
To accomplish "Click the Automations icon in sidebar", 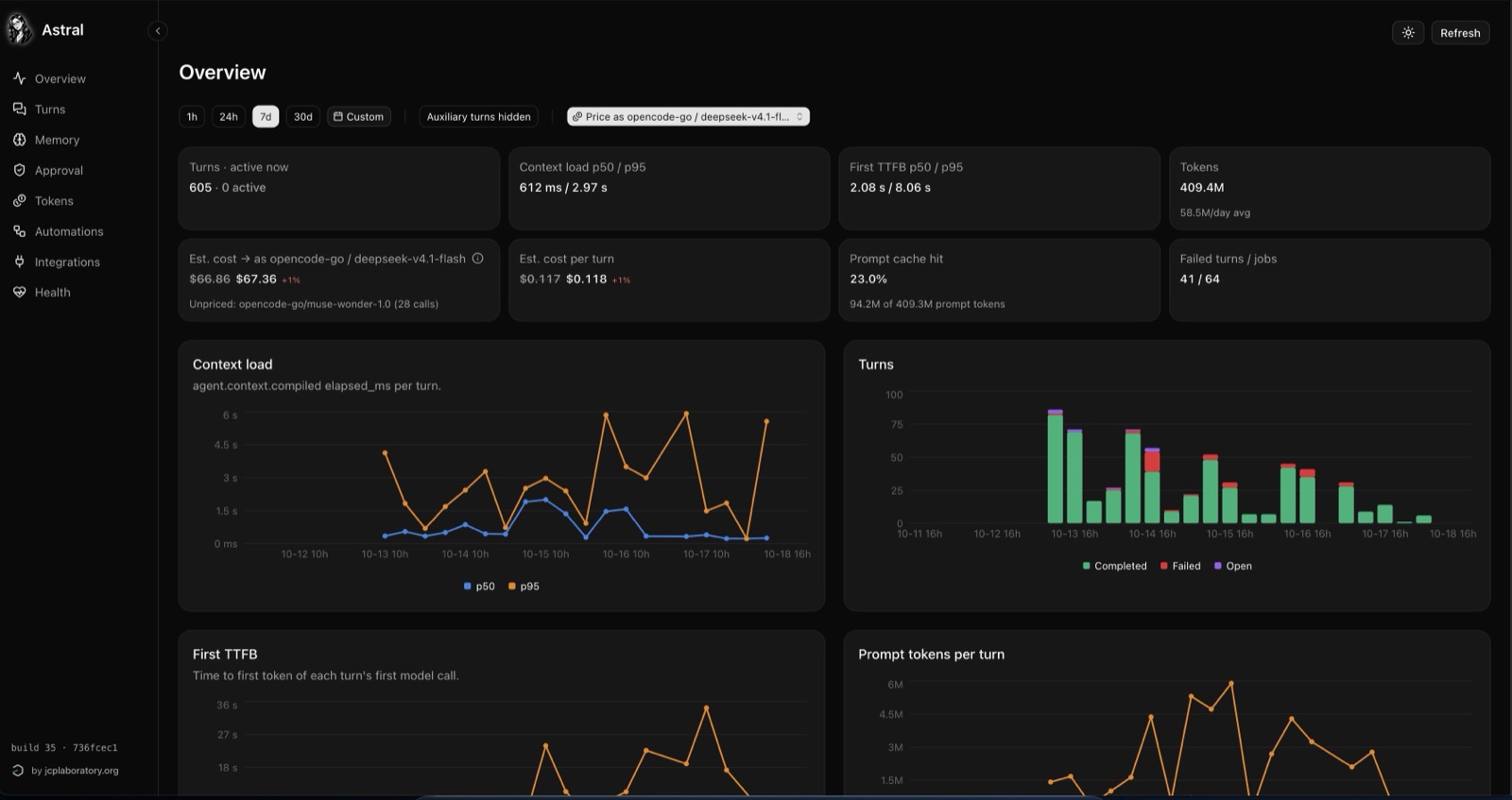I will [19, 230].
